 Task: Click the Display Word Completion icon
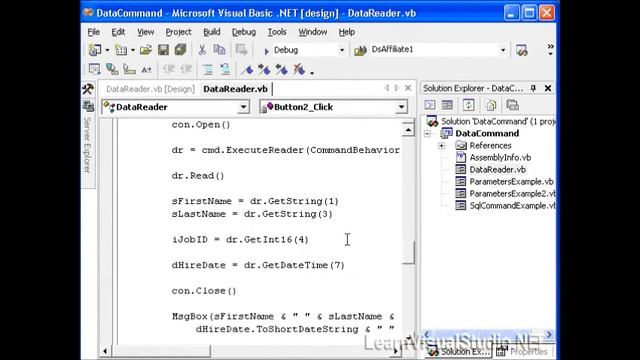147,70
